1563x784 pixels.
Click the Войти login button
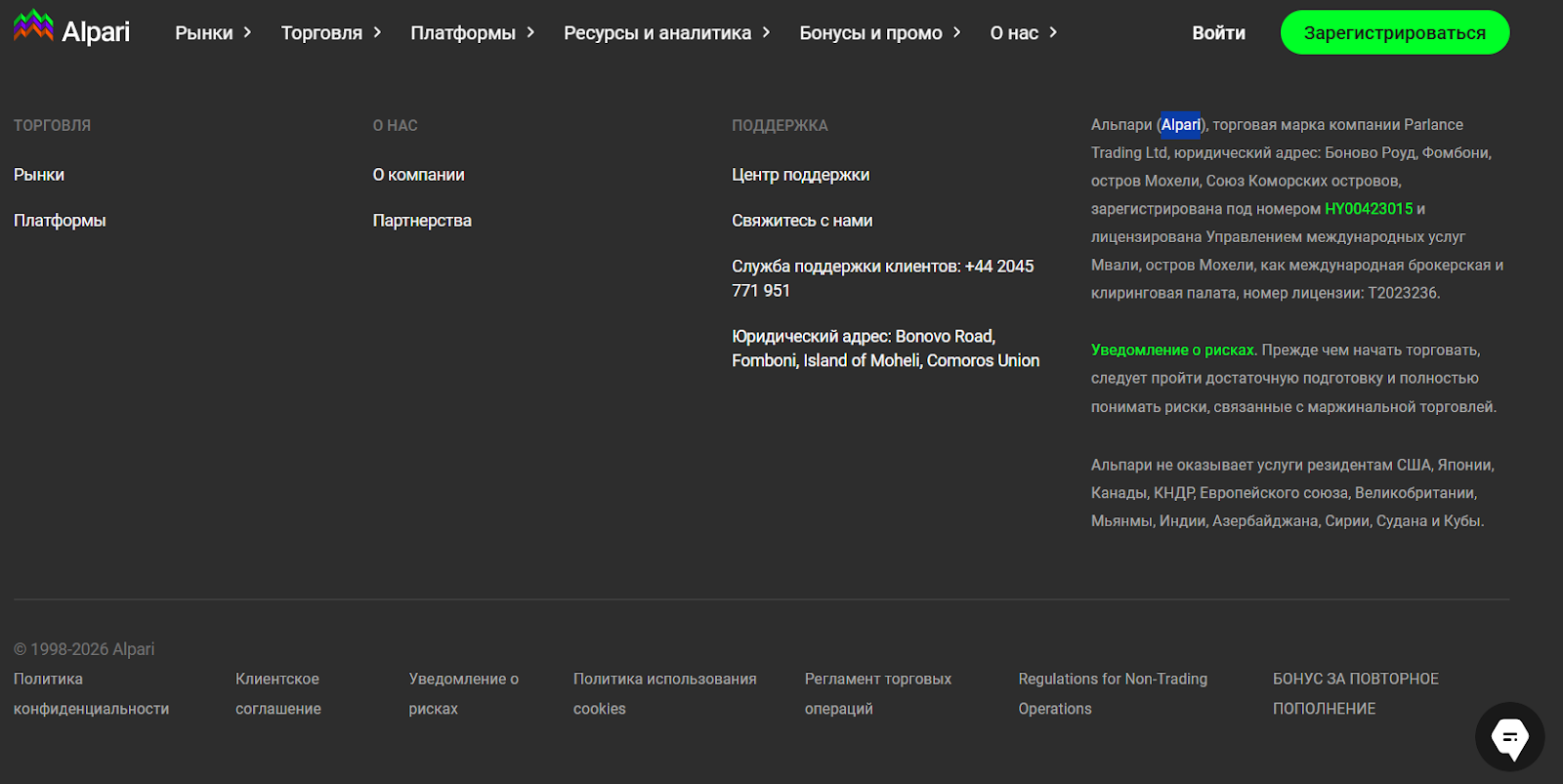coord(1218,33)
